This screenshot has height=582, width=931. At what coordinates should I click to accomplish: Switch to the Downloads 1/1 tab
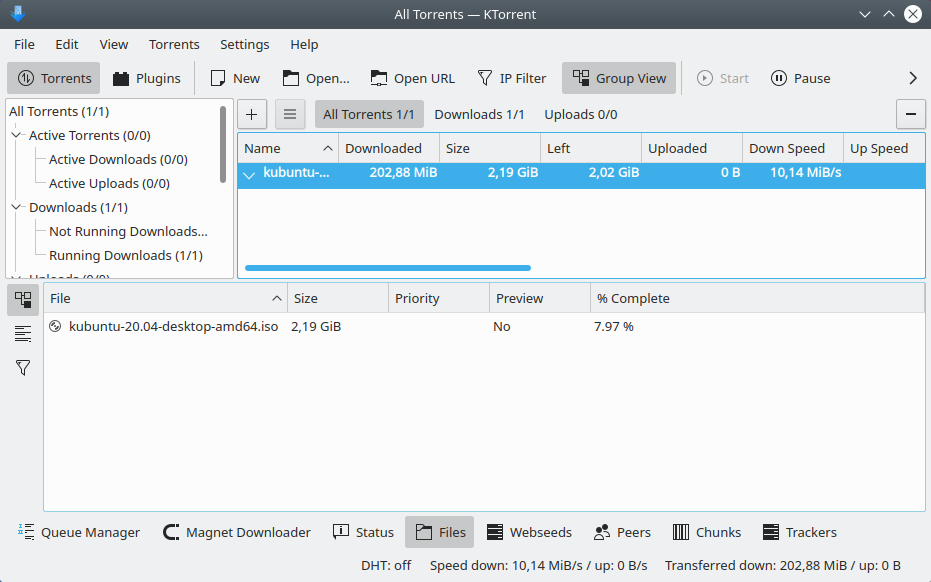[479, 114]
